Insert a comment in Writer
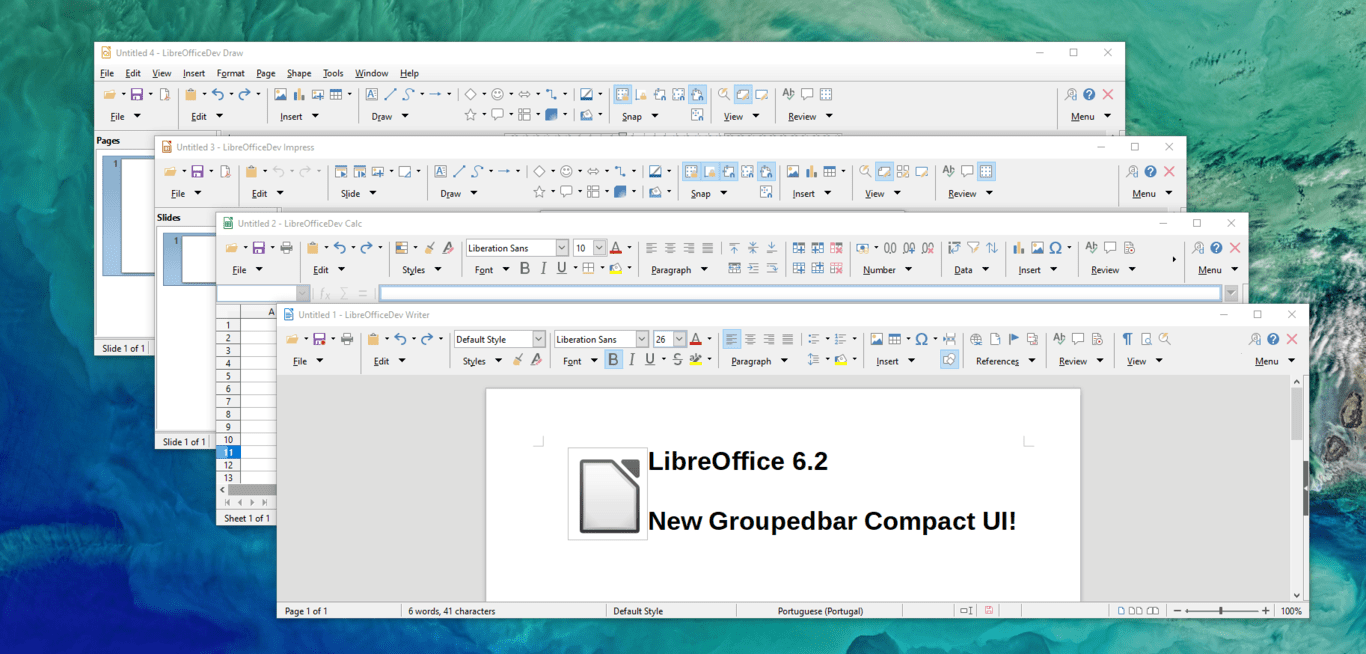The image size is (1366, 654). tap(1077, 339)
